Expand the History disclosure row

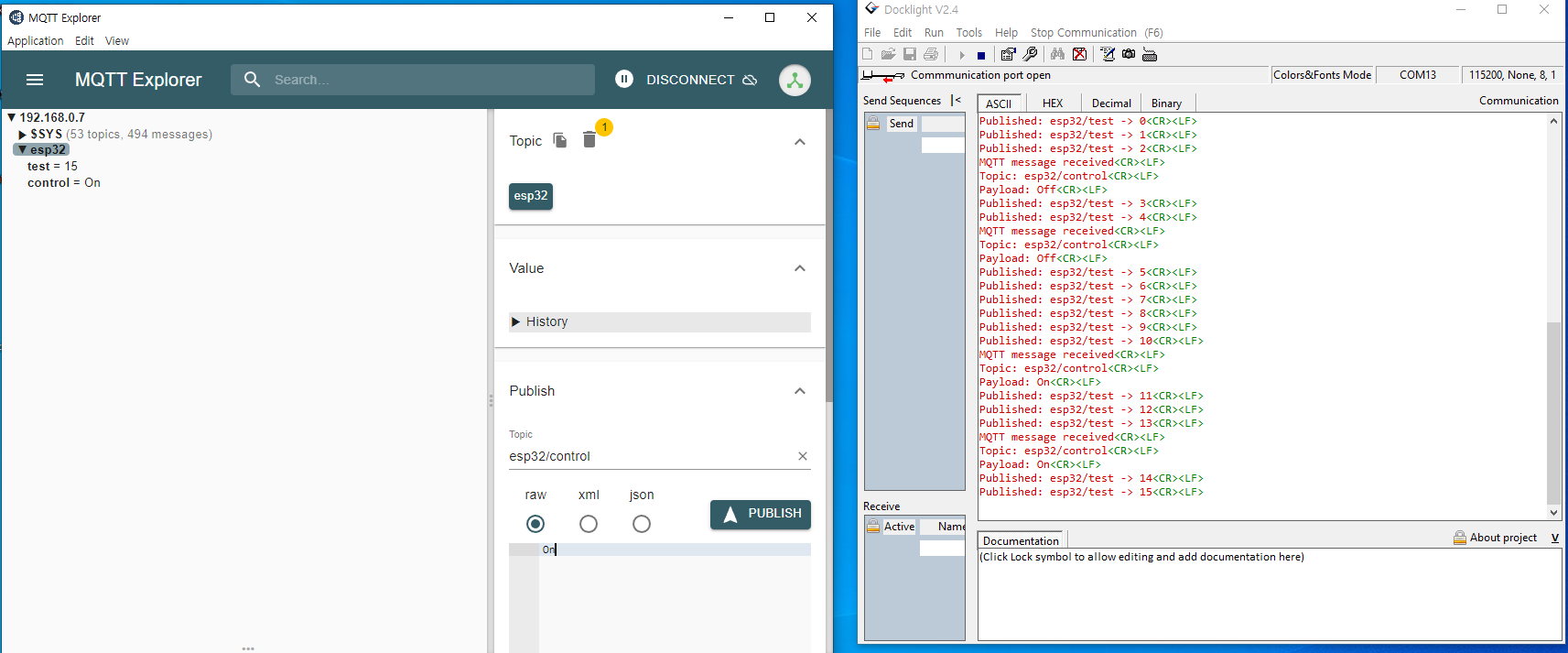click(x=660, y=321)
